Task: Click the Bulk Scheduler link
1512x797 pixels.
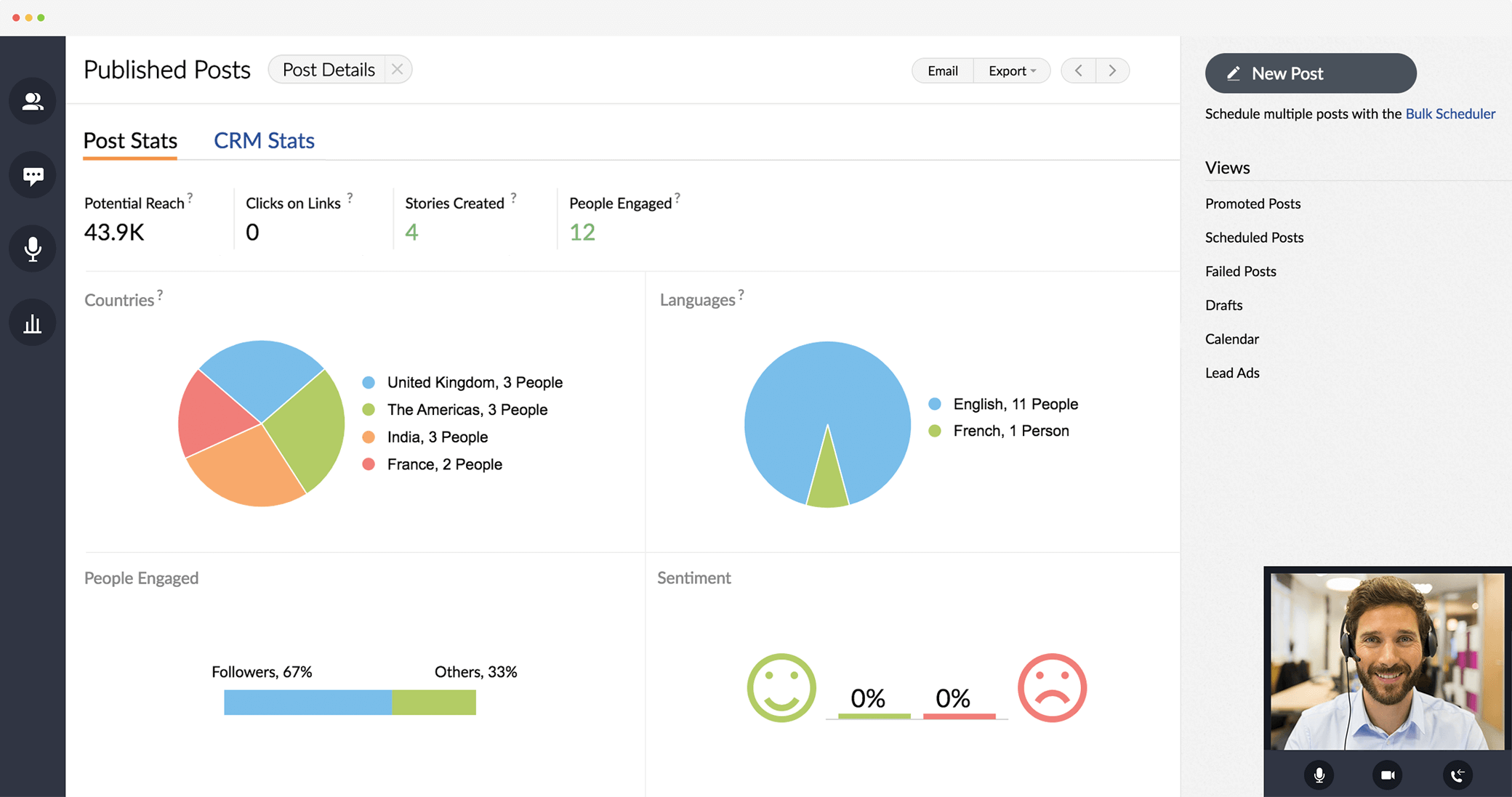Action: tap(1452, 113)
